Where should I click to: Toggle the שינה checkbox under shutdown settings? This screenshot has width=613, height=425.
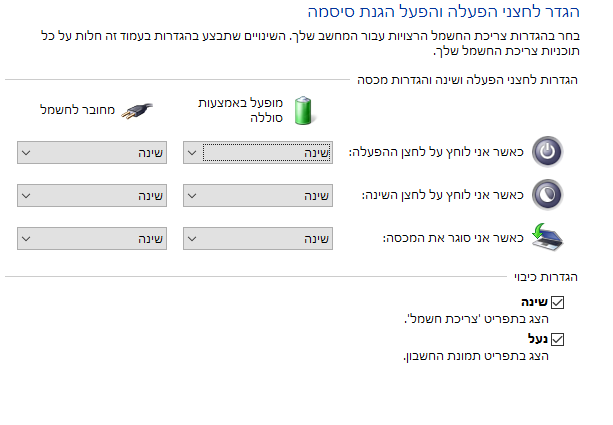(557, 302)
